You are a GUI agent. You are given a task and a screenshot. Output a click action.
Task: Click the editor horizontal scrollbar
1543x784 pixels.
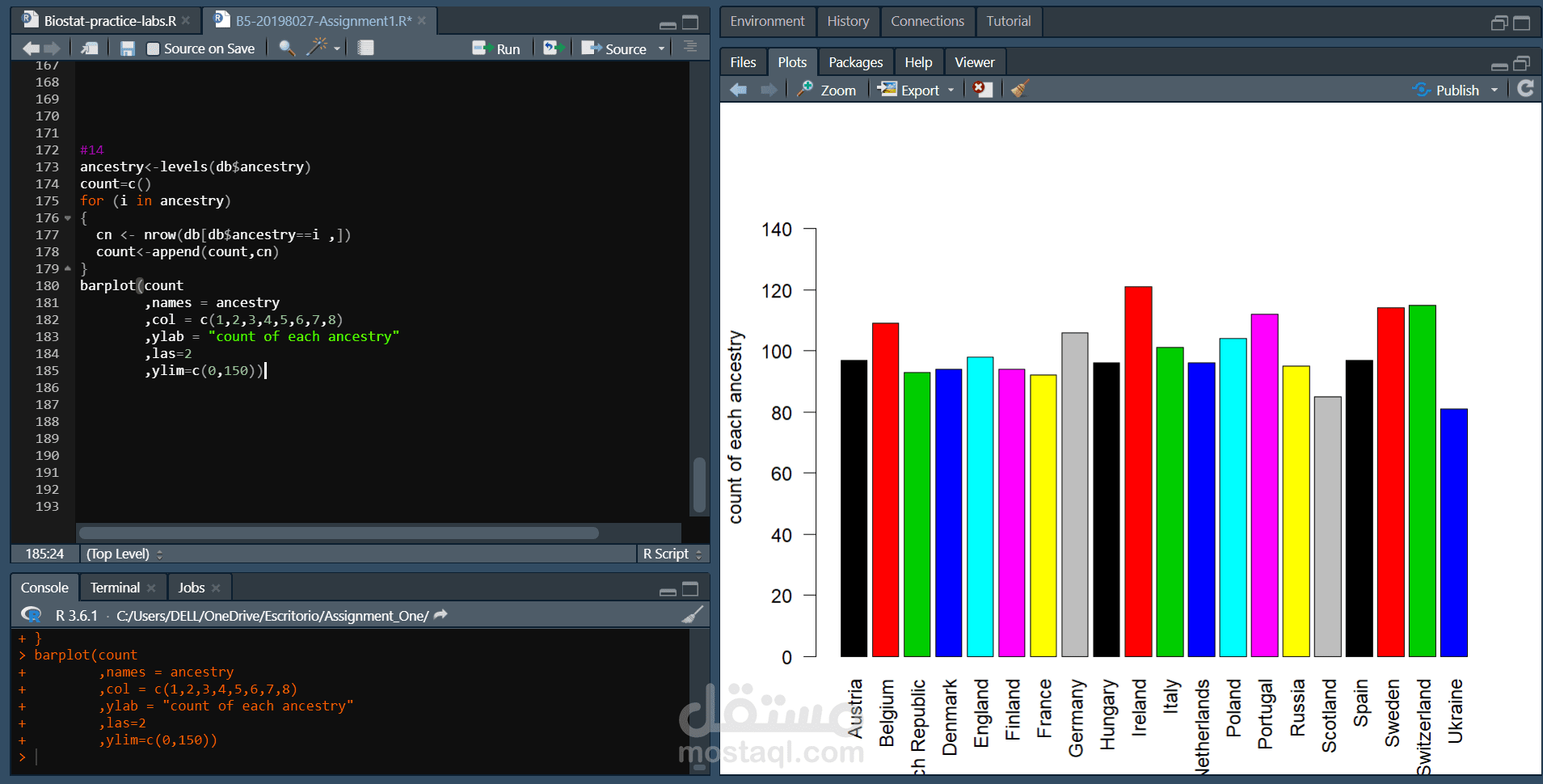(339, 533)
